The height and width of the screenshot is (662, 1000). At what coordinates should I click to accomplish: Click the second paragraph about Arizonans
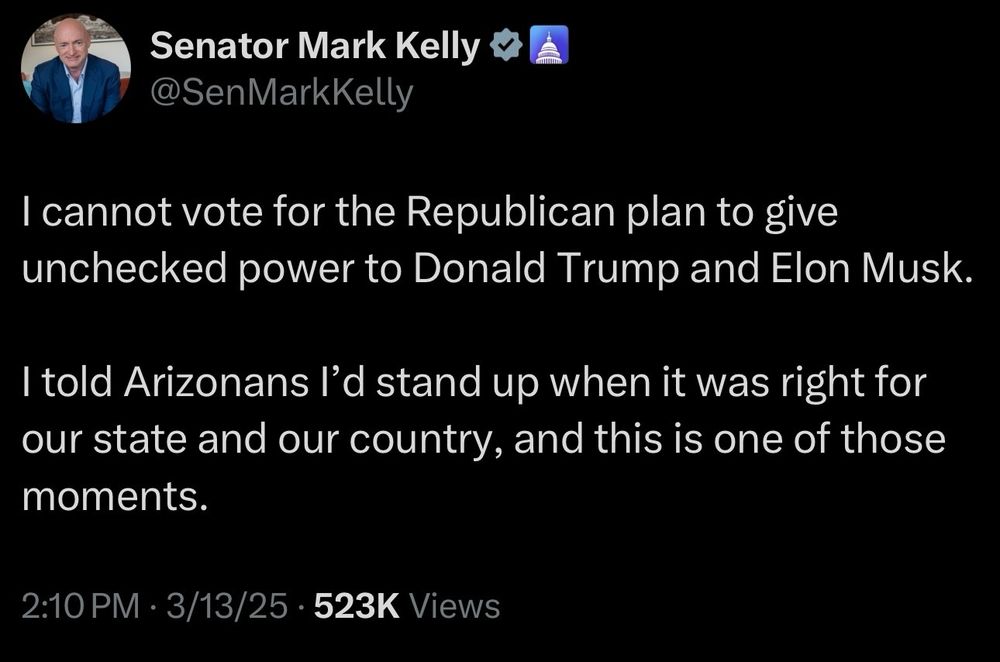point(480,439)
